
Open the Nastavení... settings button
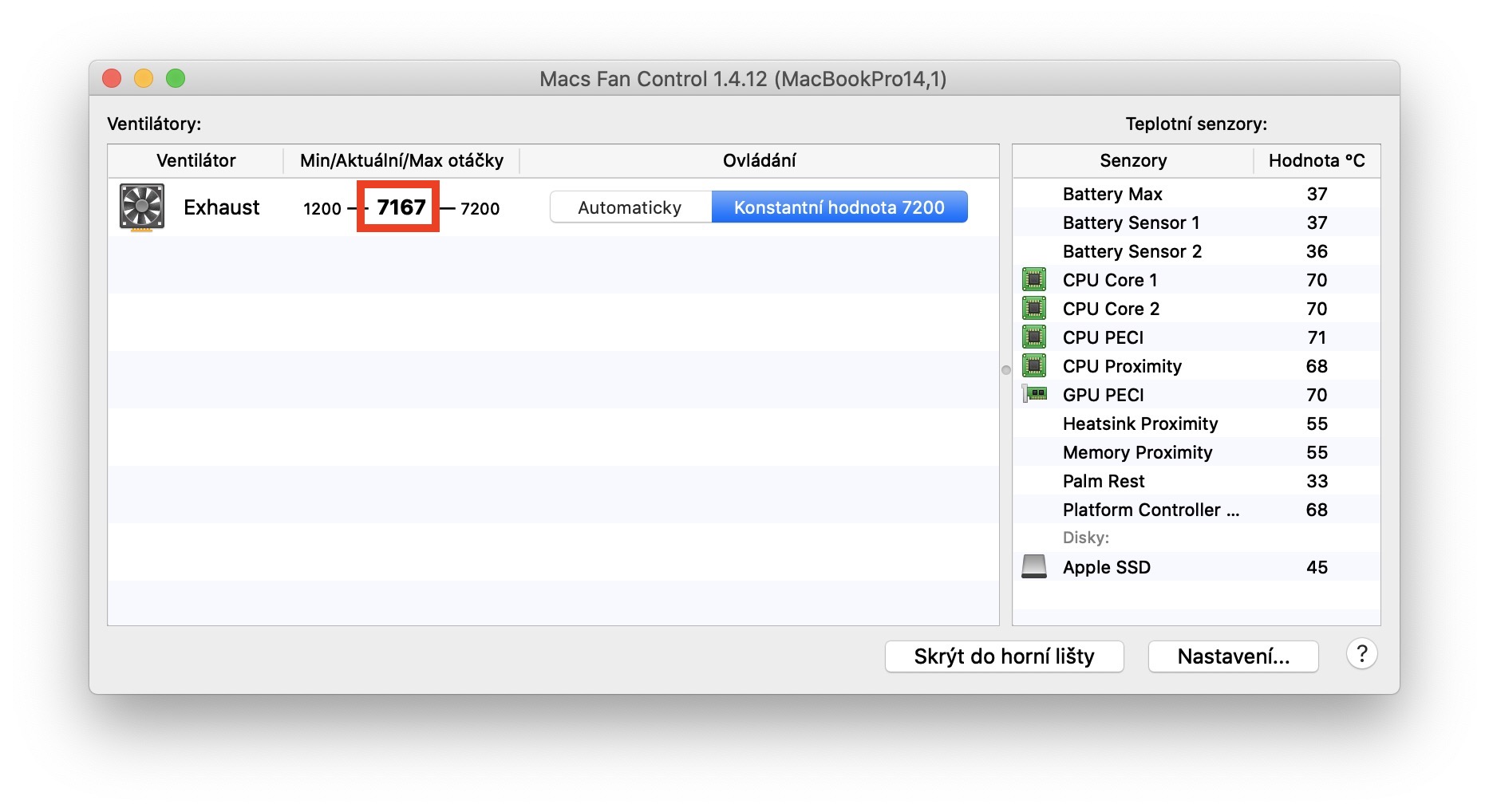[x=1233, y=656]
